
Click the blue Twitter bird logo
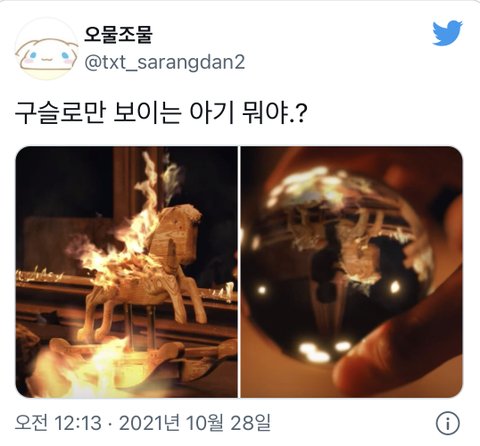447,33
